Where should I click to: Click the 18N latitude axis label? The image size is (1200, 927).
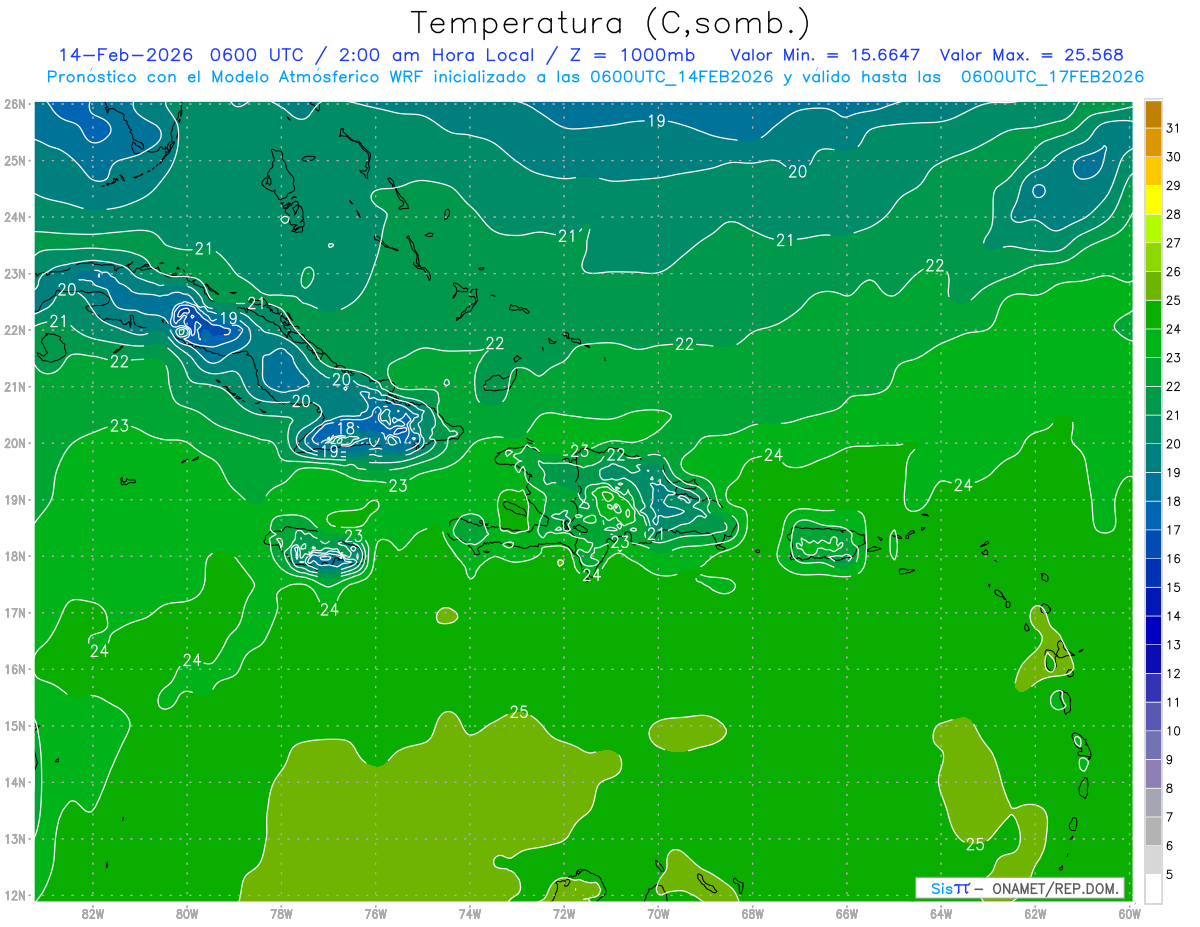(14, 556)
